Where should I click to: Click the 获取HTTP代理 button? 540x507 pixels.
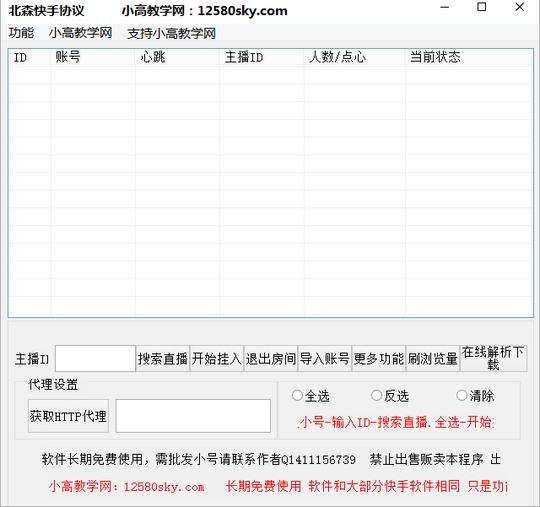pyautogui.click(x=68, y=416)
